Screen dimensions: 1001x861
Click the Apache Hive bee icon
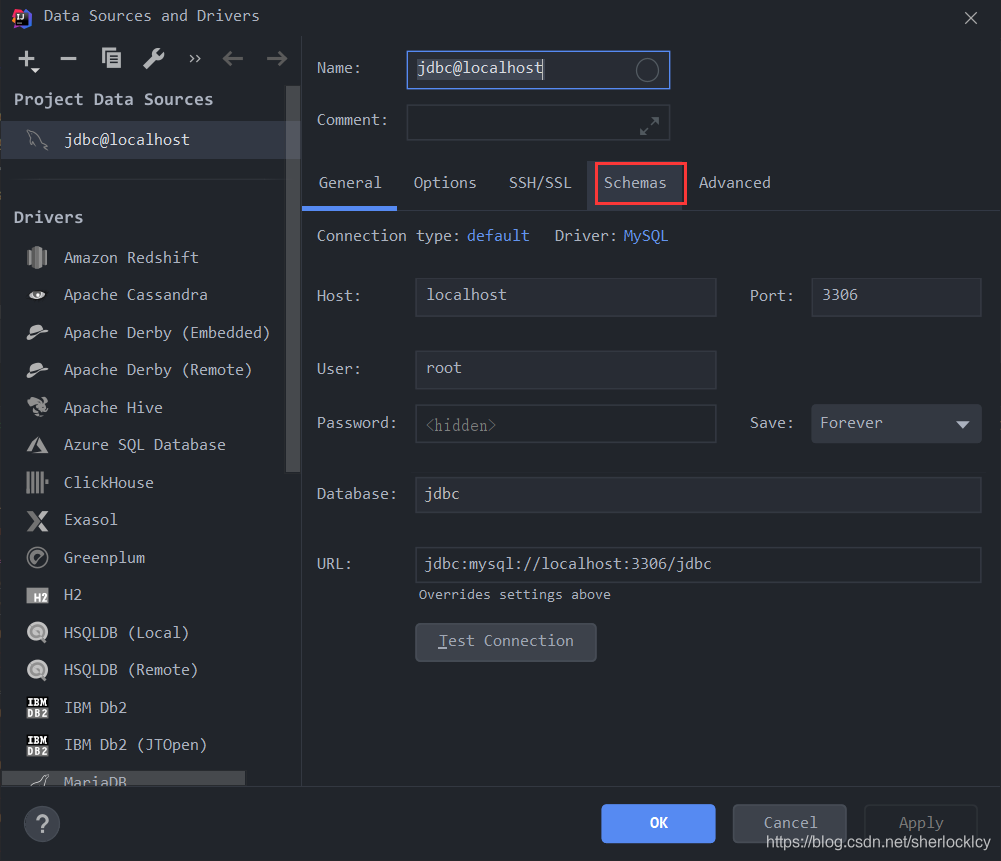[37, 407]
